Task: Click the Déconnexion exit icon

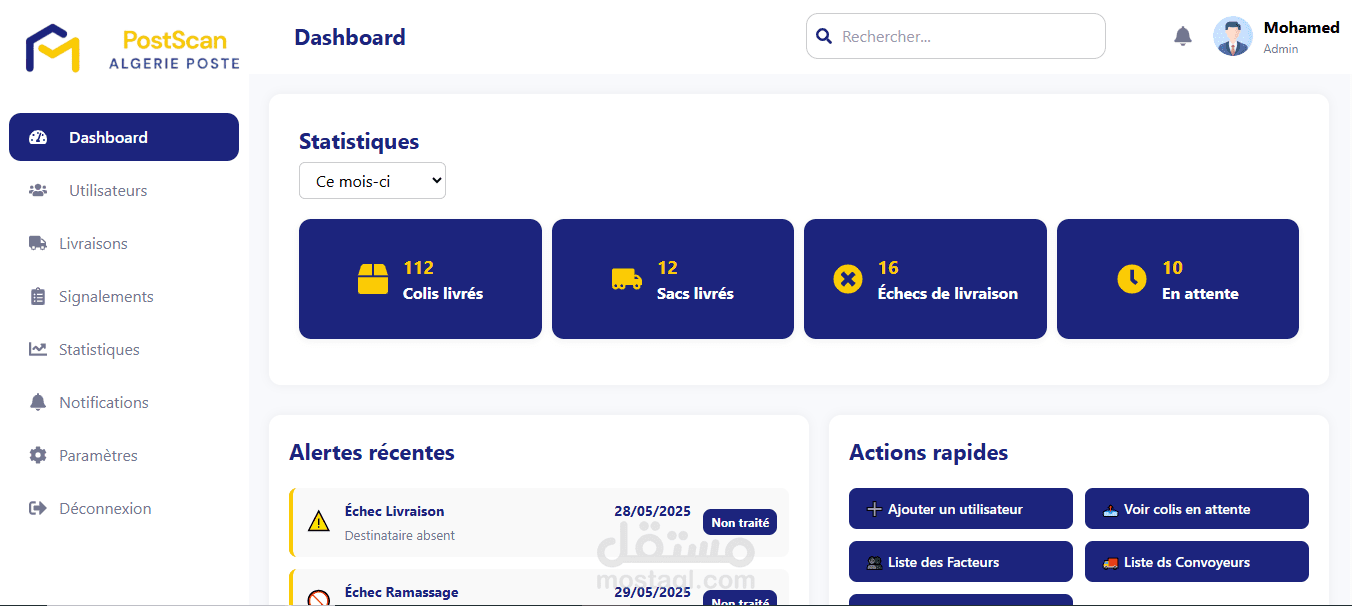Action: click(x=38, y=508)
